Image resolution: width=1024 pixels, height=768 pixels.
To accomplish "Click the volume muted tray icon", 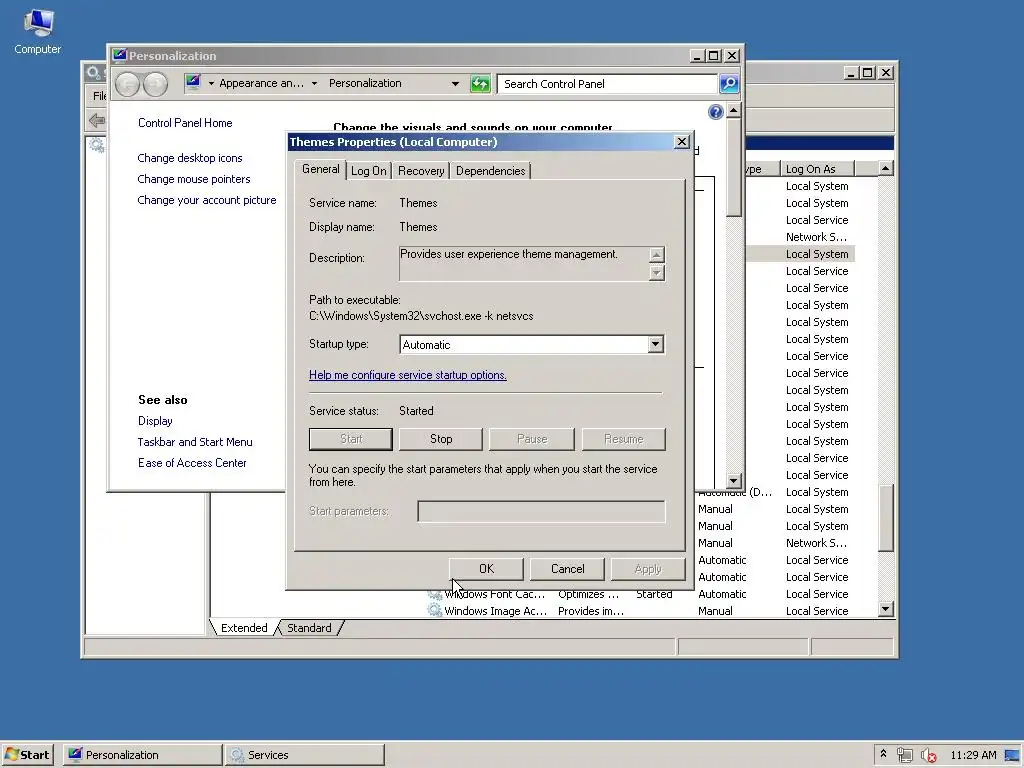I will tap(928, 755).
